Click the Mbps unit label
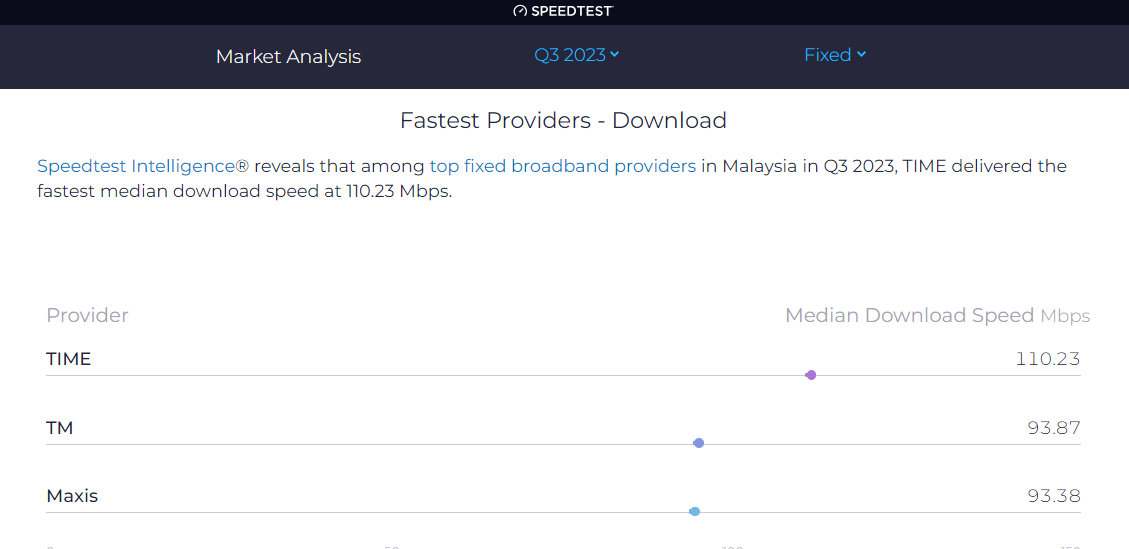 pos(1065,316)
